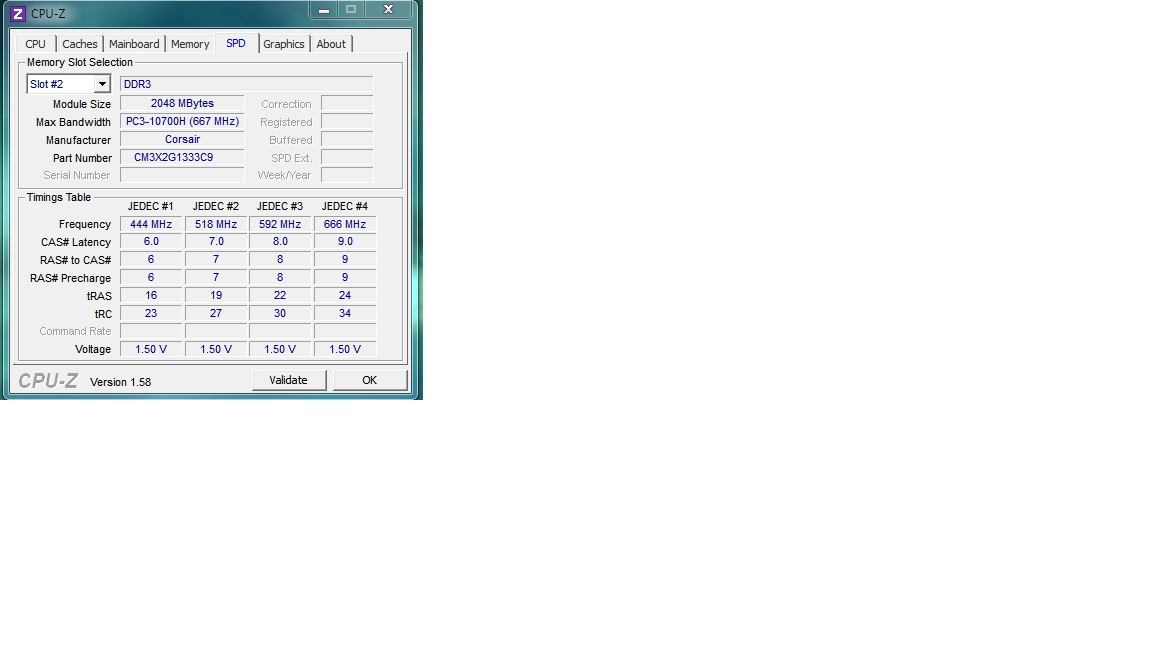Viewport: 1152px width, 648px height.
Task: Click the JEDEC #1 Command Rate empty cell
Action: click(x=151, y=331)
